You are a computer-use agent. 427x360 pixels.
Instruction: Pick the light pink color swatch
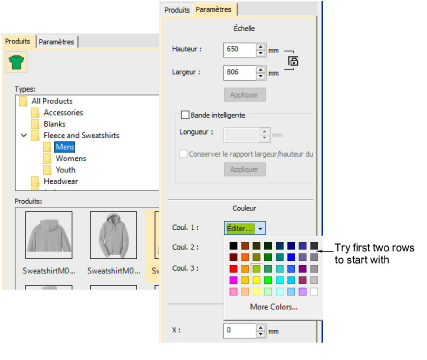pyautogui.click(x=233, y=292)
